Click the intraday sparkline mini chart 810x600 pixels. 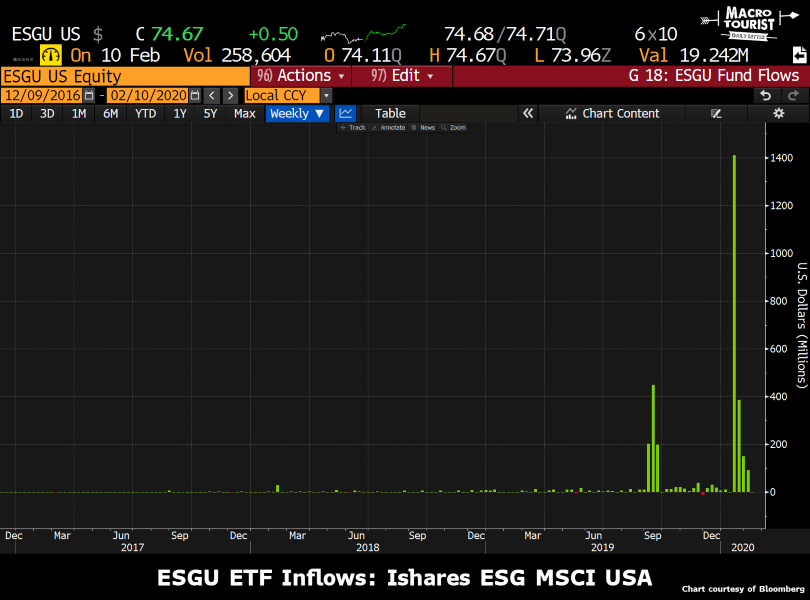tap(363, 34)
